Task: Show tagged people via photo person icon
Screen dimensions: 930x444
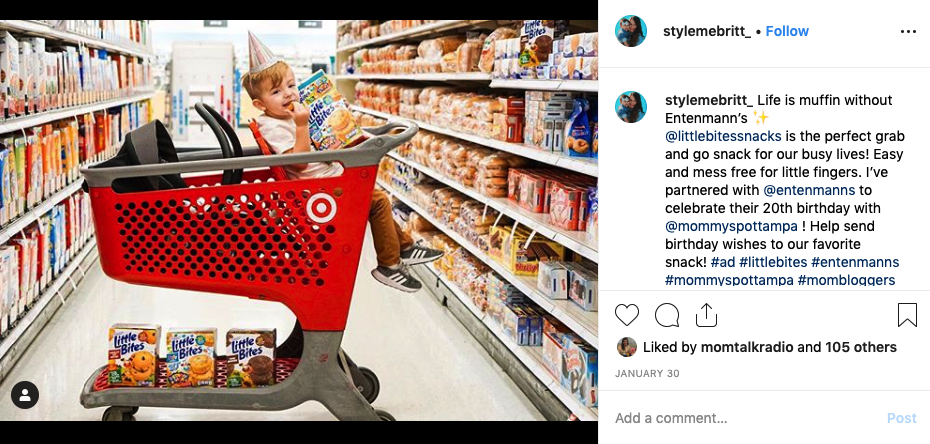Action: pyautogui.click(x=25, y=395)
